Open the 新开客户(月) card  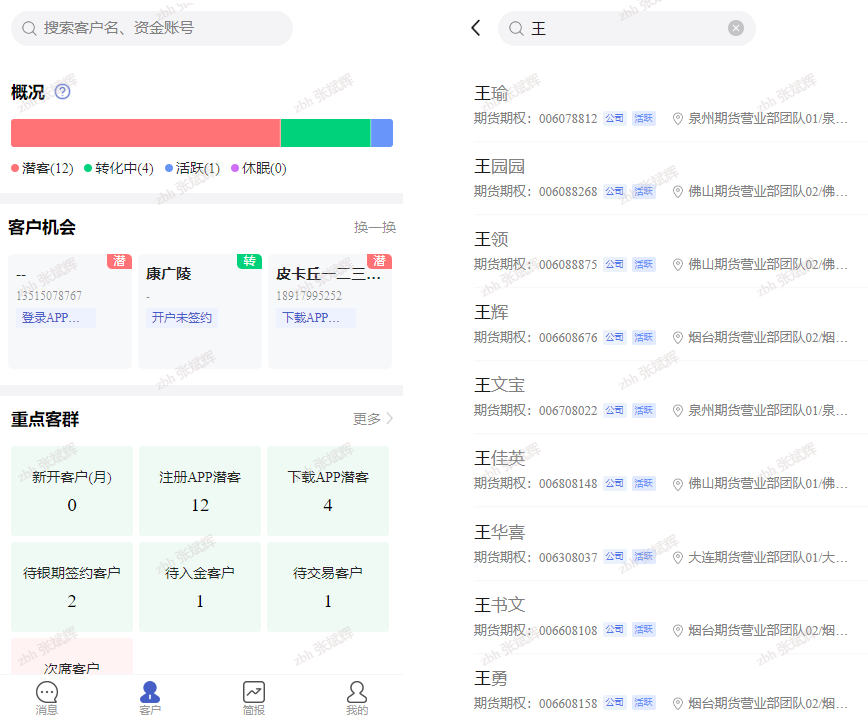[x=72, y=490]
